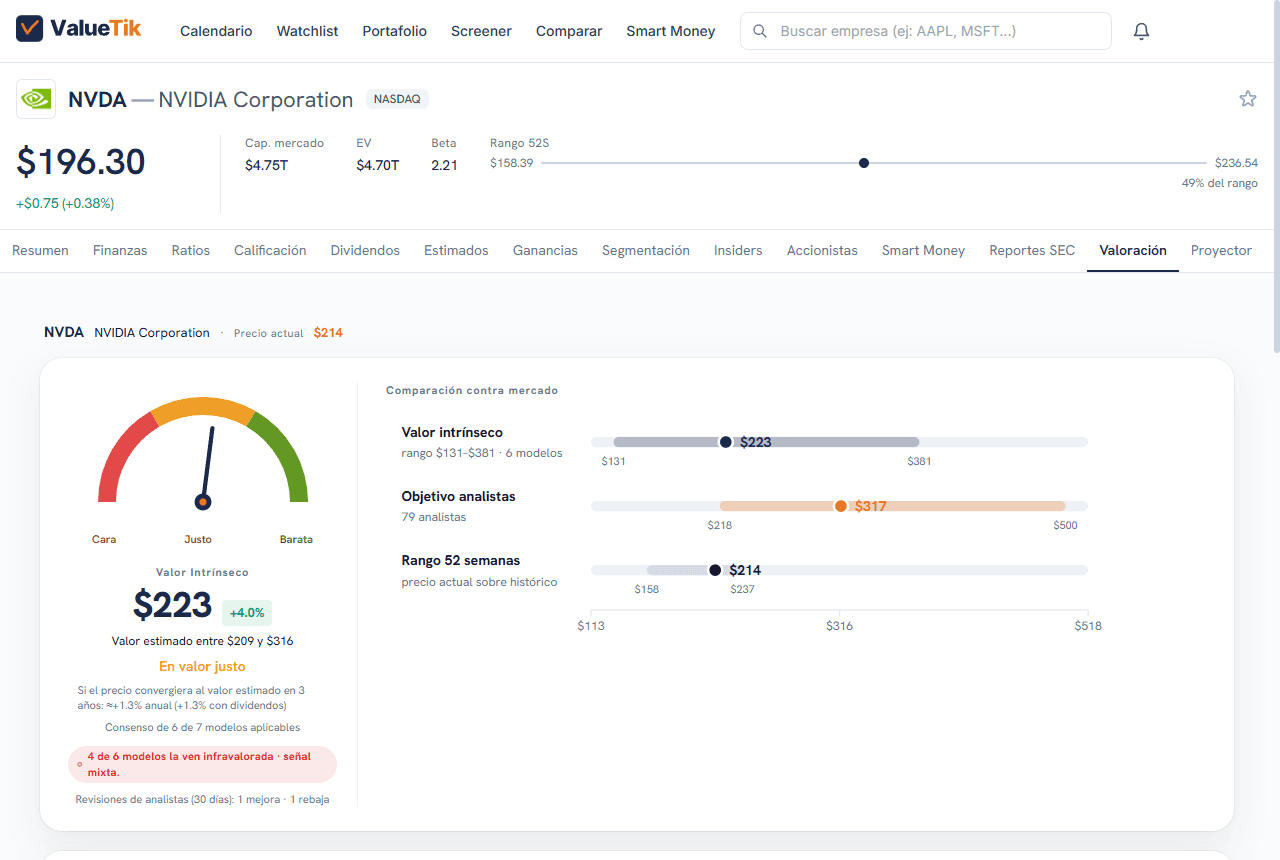The height and width of the screenshot is (860, 1280).
Task: Switch to the Finanzas tab
Action: point(120,251)
